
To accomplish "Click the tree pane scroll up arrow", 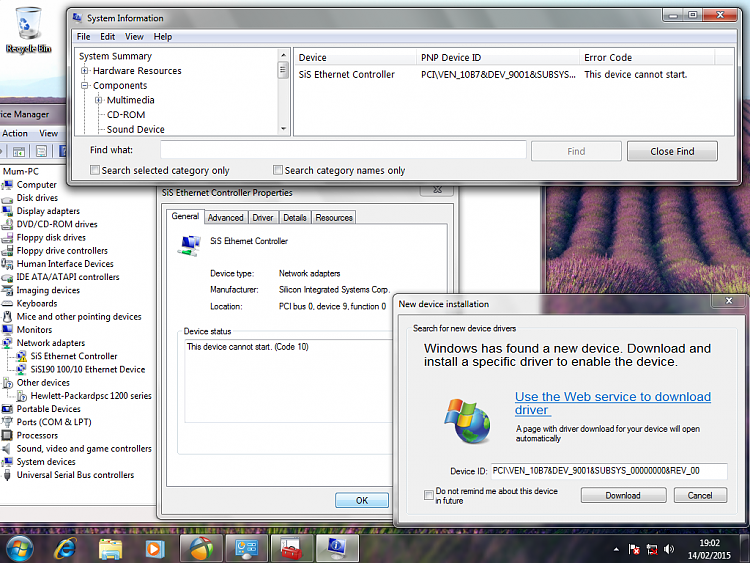I will [x=283, y=55].
